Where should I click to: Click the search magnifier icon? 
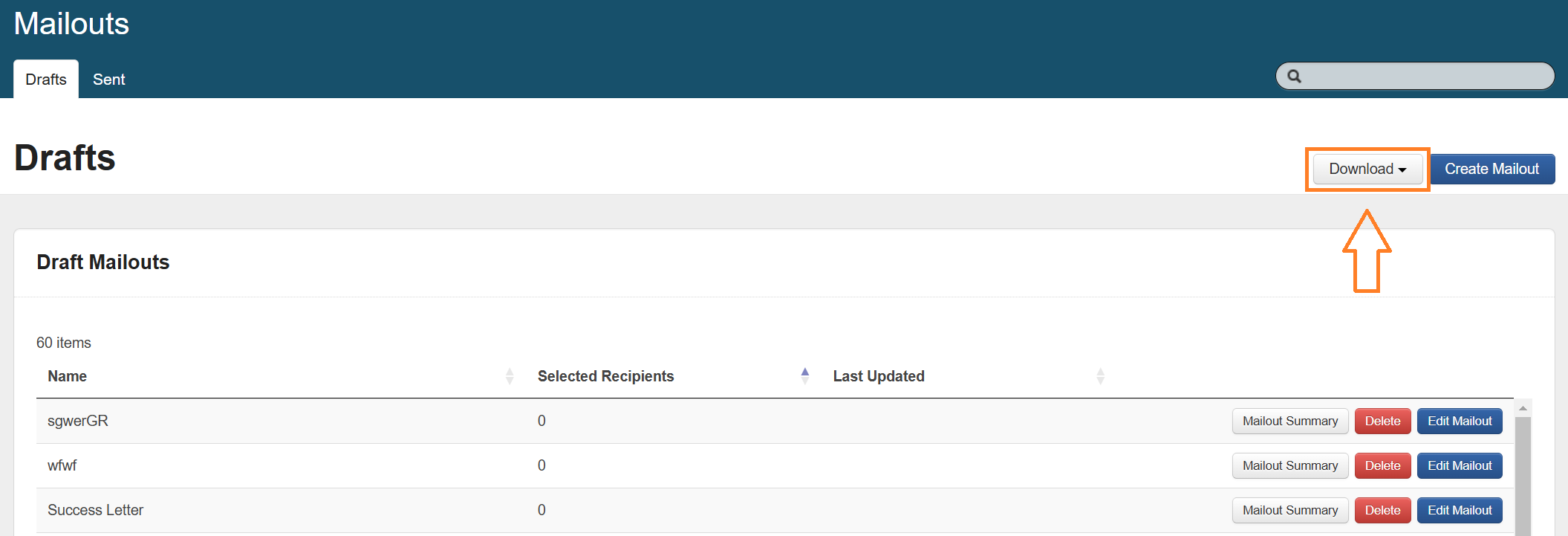coord(1294,77)
